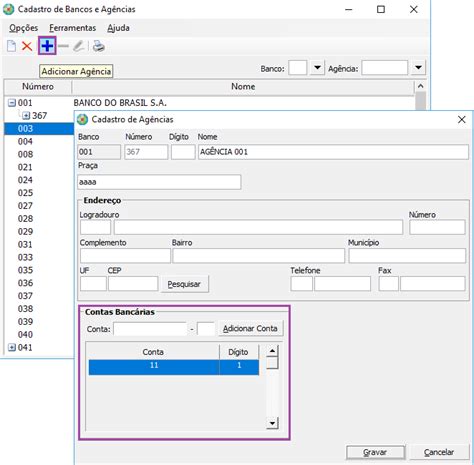Expand agency 367 tree node
The image size is (474, 465).
[26, 116]
